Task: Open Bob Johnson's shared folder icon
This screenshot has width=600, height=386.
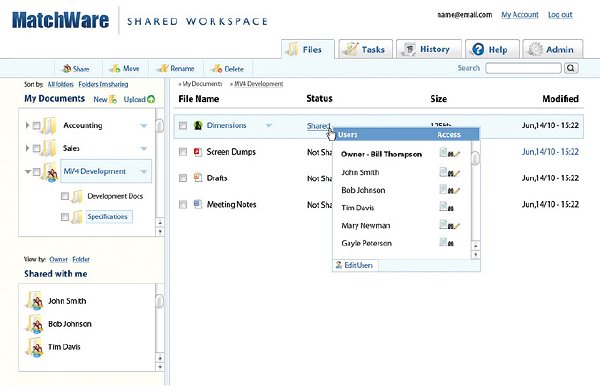Action: 34,324
